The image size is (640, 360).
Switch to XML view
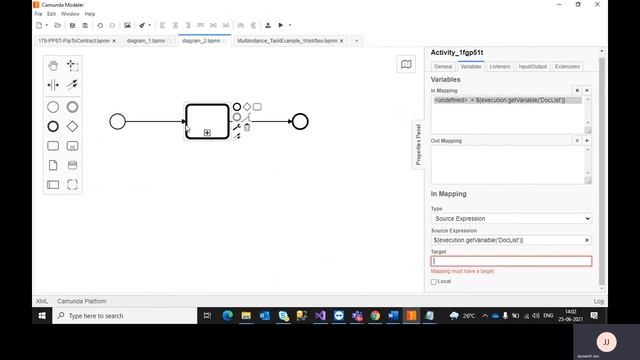(x=42, y=301)
